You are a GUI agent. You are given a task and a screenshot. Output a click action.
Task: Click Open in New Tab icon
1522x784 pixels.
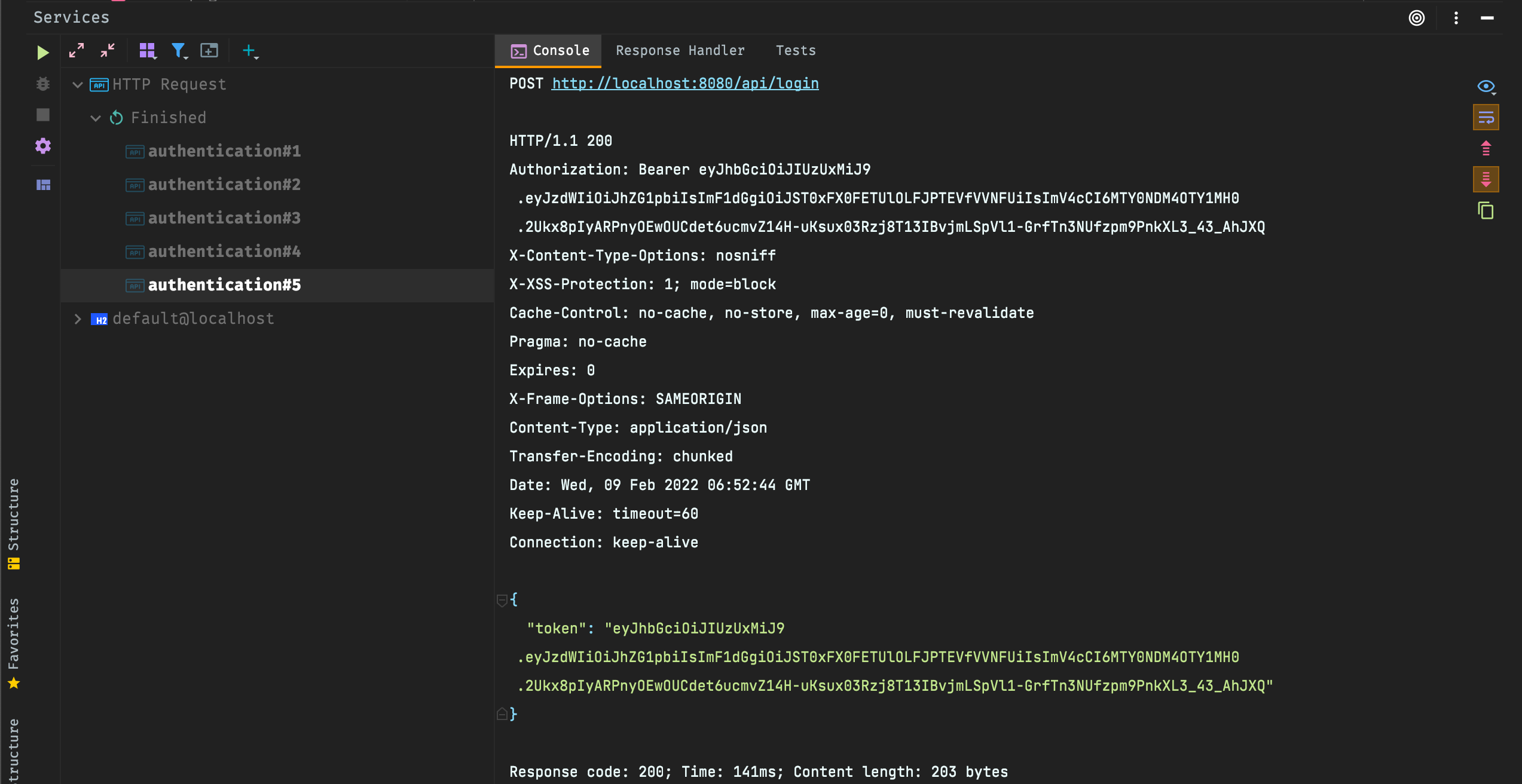[x=209, y=51]
